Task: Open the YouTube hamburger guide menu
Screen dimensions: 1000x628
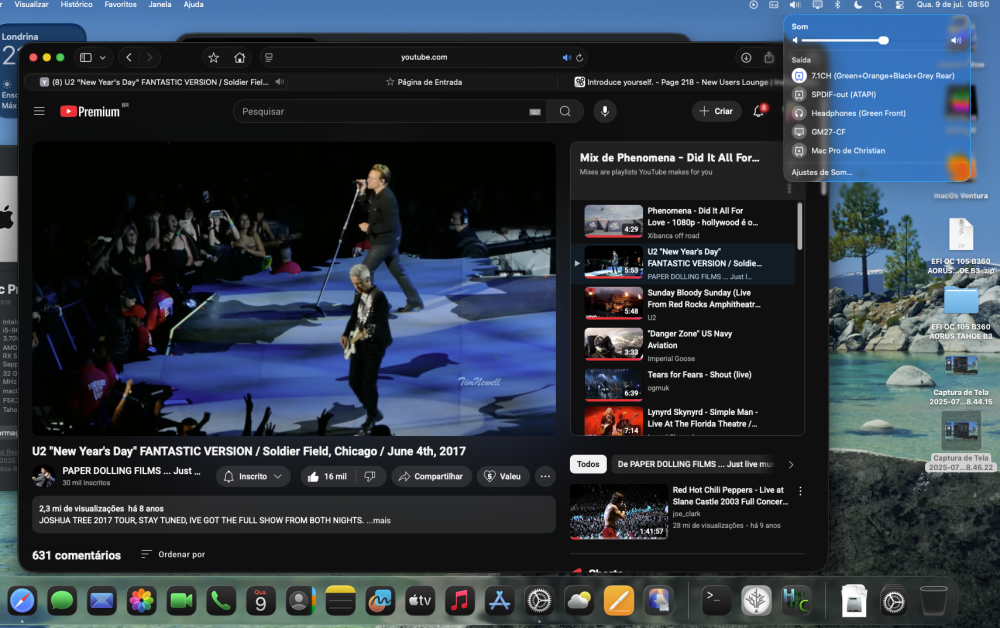Action: [39, 111]
